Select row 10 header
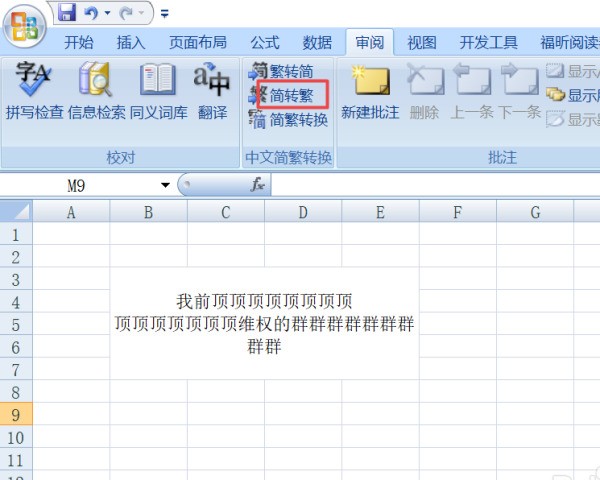600x480 pixels. coord(16,437)
